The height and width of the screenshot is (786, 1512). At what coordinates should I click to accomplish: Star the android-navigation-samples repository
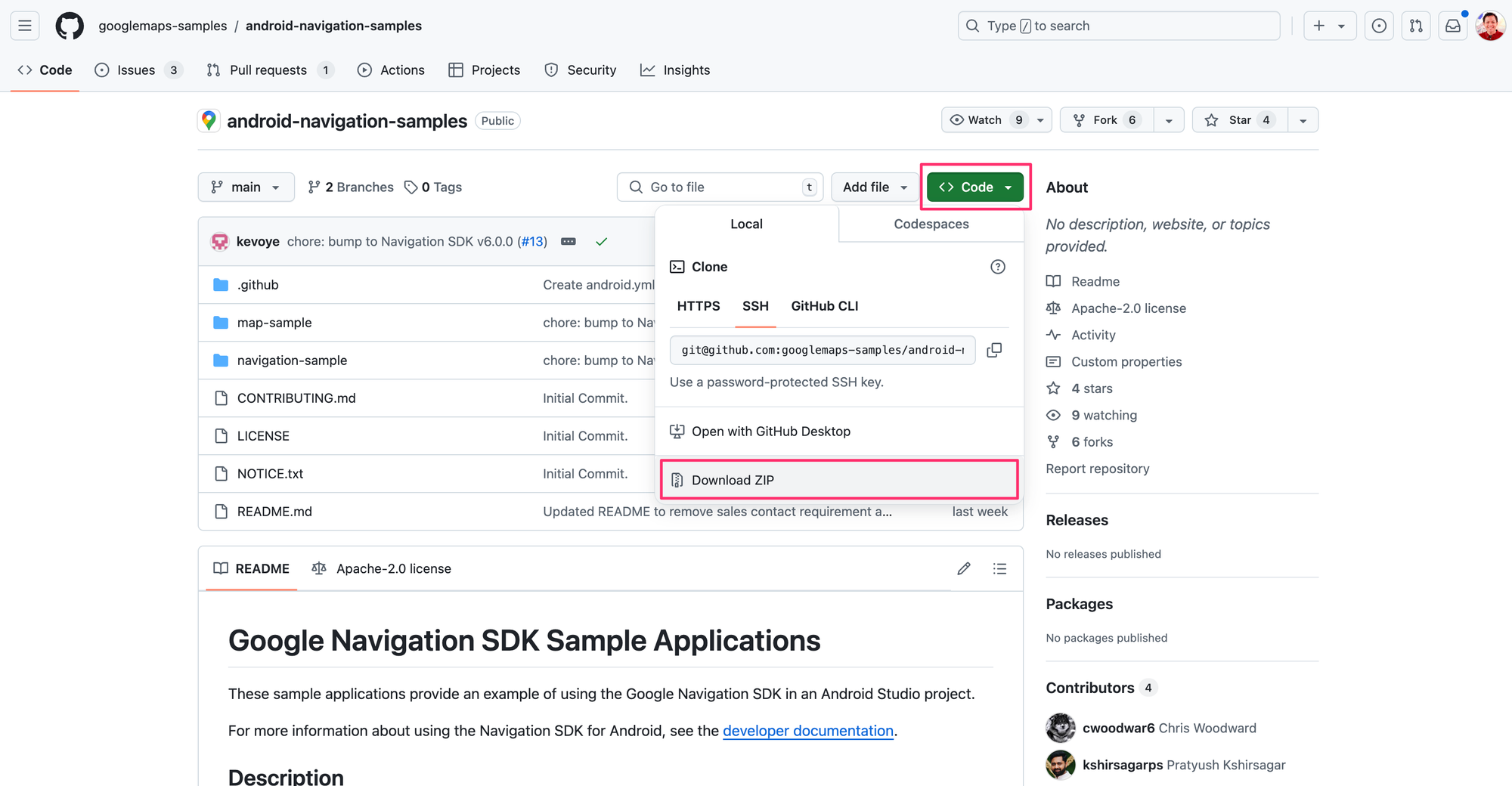click(1238, 119)
